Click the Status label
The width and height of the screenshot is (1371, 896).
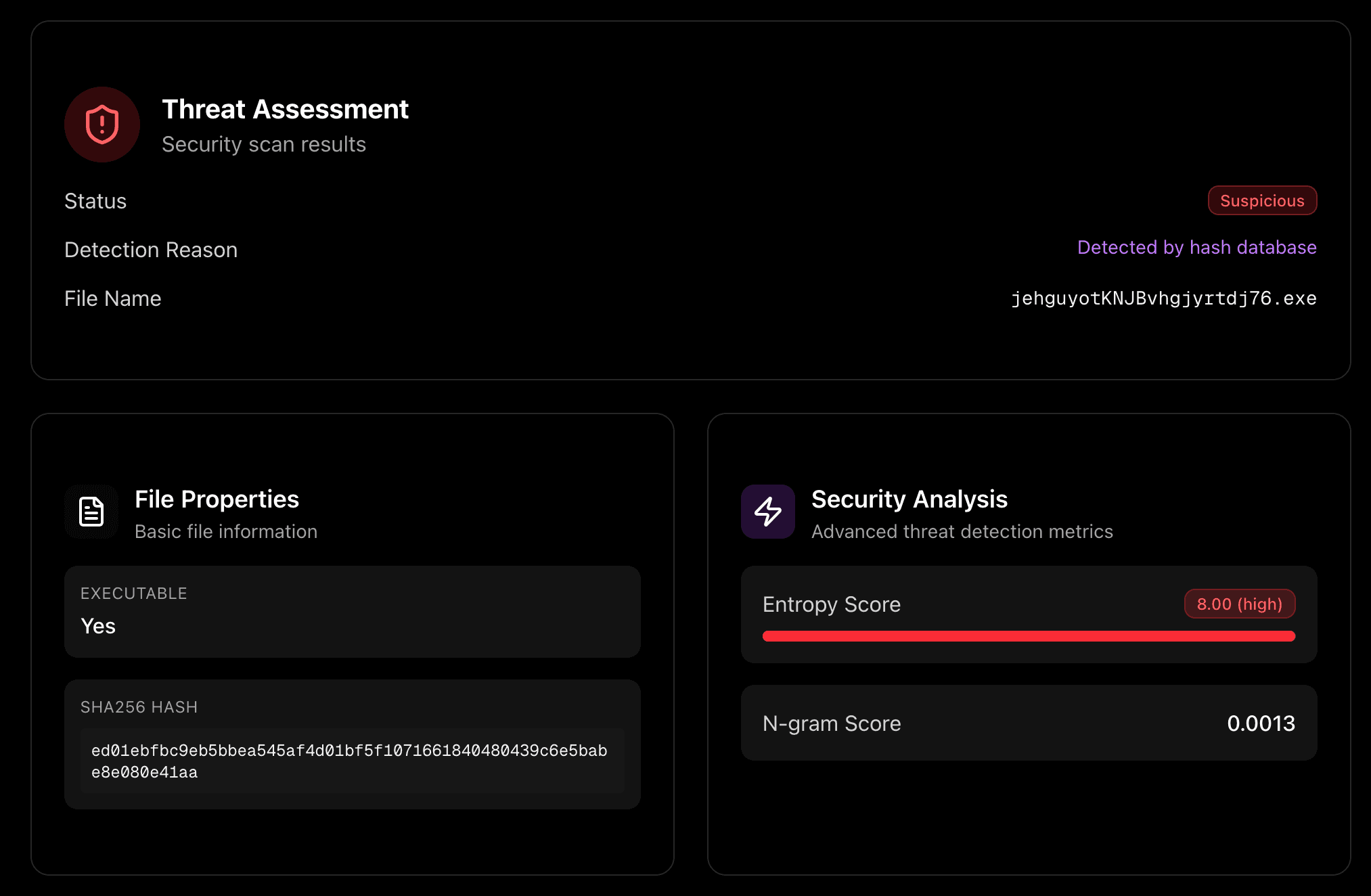click(95, 201)
